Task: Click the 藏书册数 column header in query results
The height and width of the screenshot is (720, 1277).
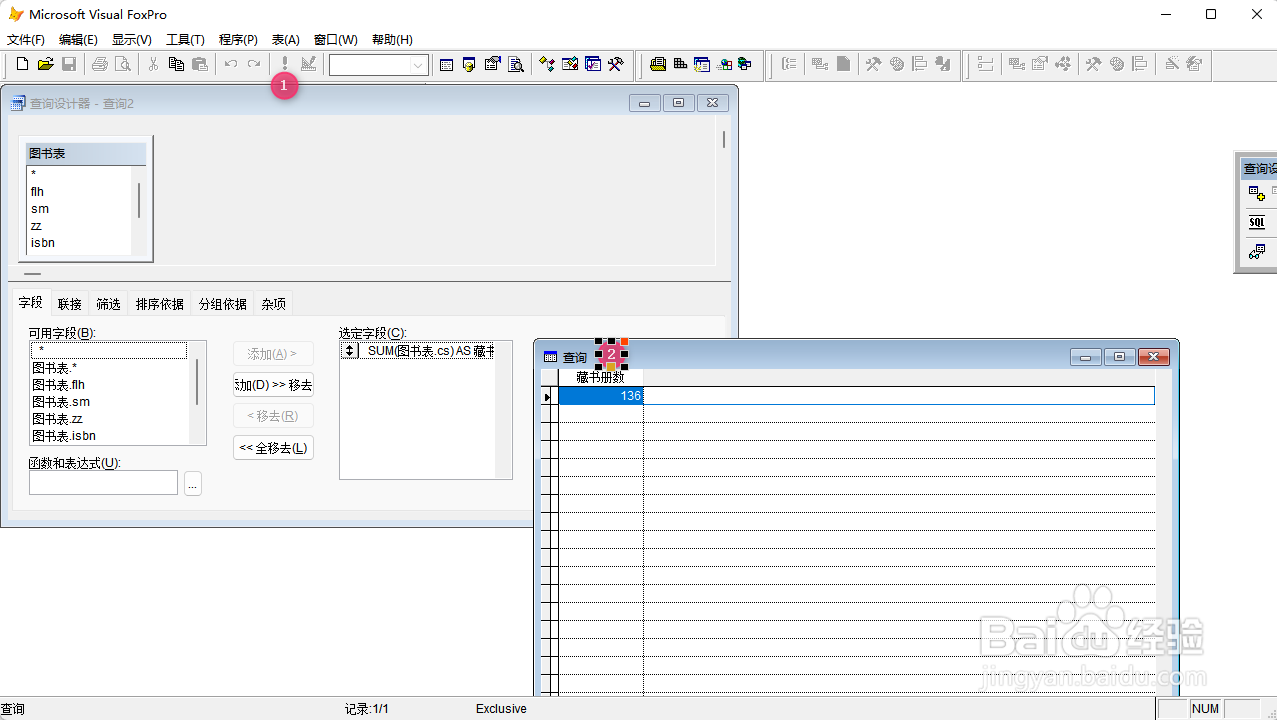Action: (x=600, y=377)
